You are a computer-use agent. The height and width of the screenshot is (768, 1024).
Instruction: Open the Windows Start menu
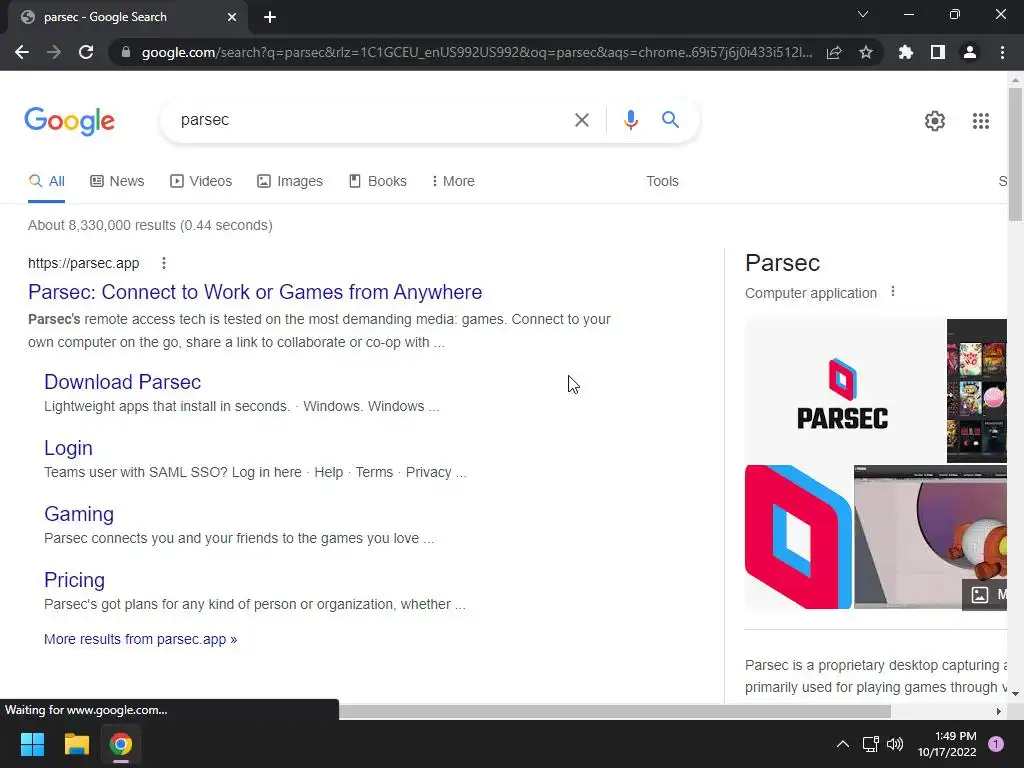[x=32, y=744]
